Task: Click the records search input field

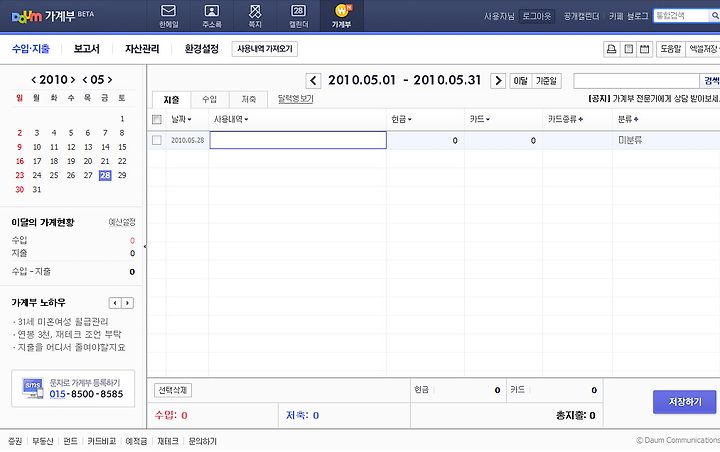Action: pyautogui.click(x=636, y=81)
